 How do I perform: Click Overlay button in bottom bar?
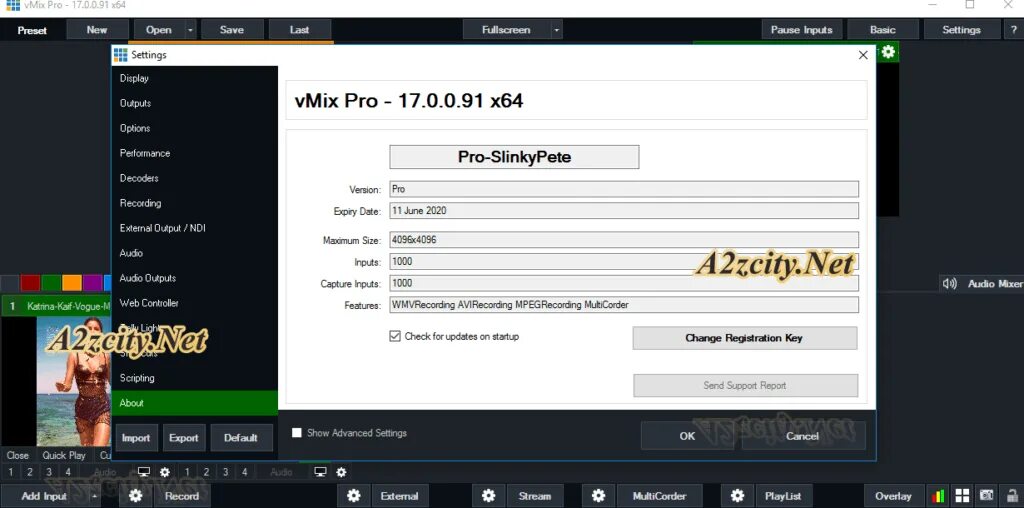[893, 496]
